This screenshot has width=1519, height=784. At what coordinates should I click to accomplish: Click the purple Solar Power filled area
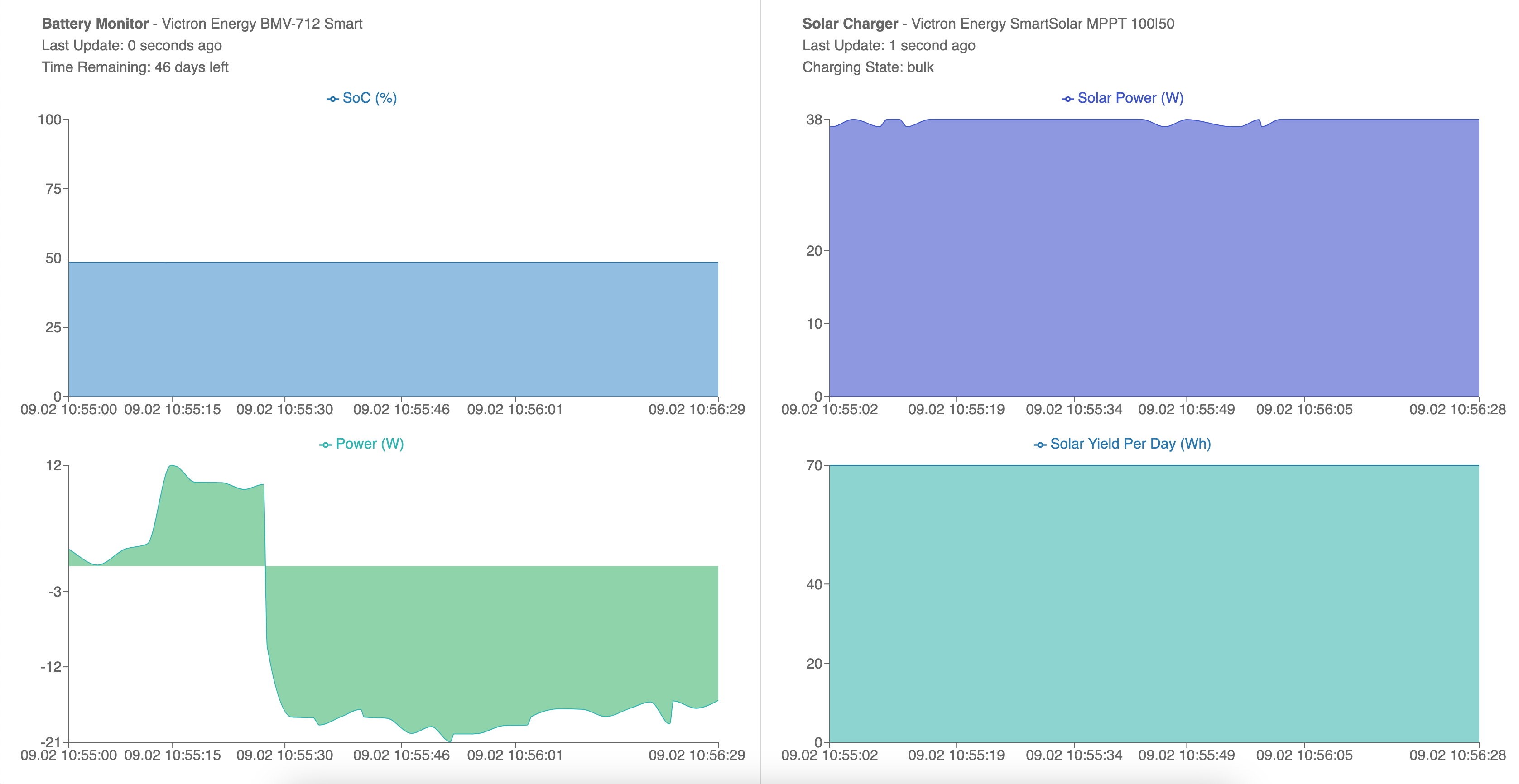pyautogui.click(x=1154, y=259)
